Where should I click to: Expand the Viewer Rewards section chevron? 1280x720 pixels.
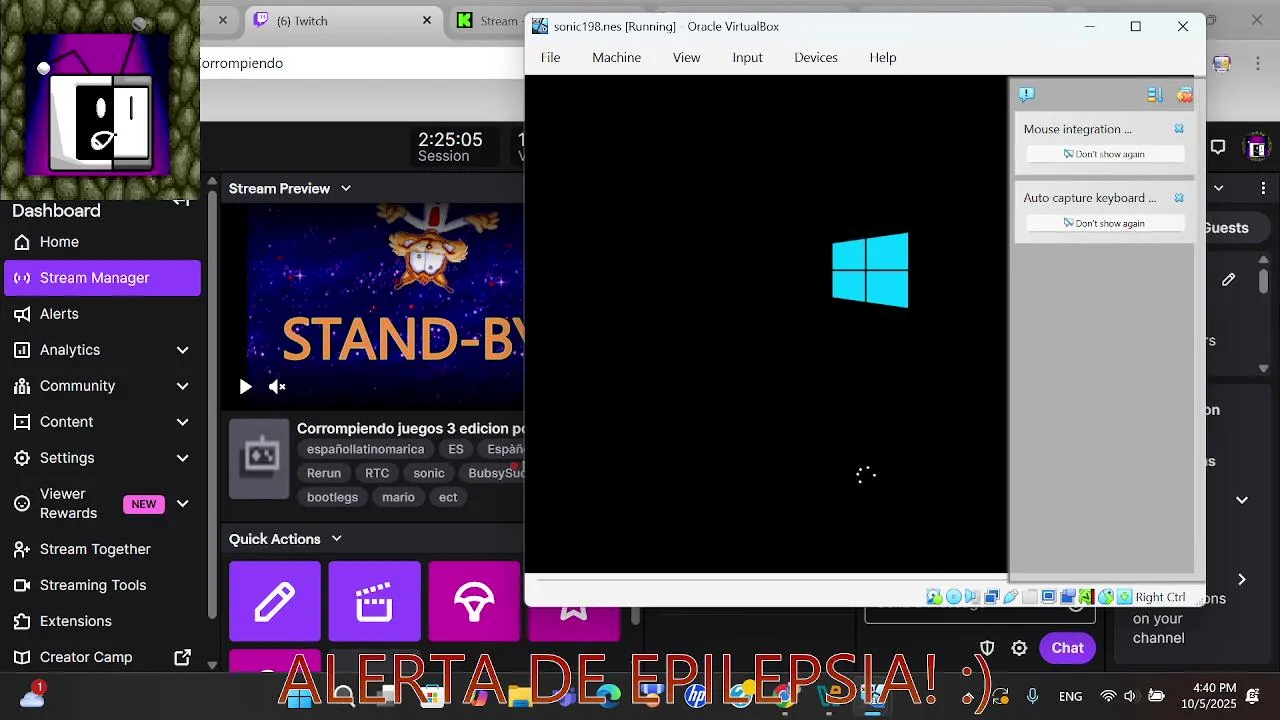pos(182,503)
